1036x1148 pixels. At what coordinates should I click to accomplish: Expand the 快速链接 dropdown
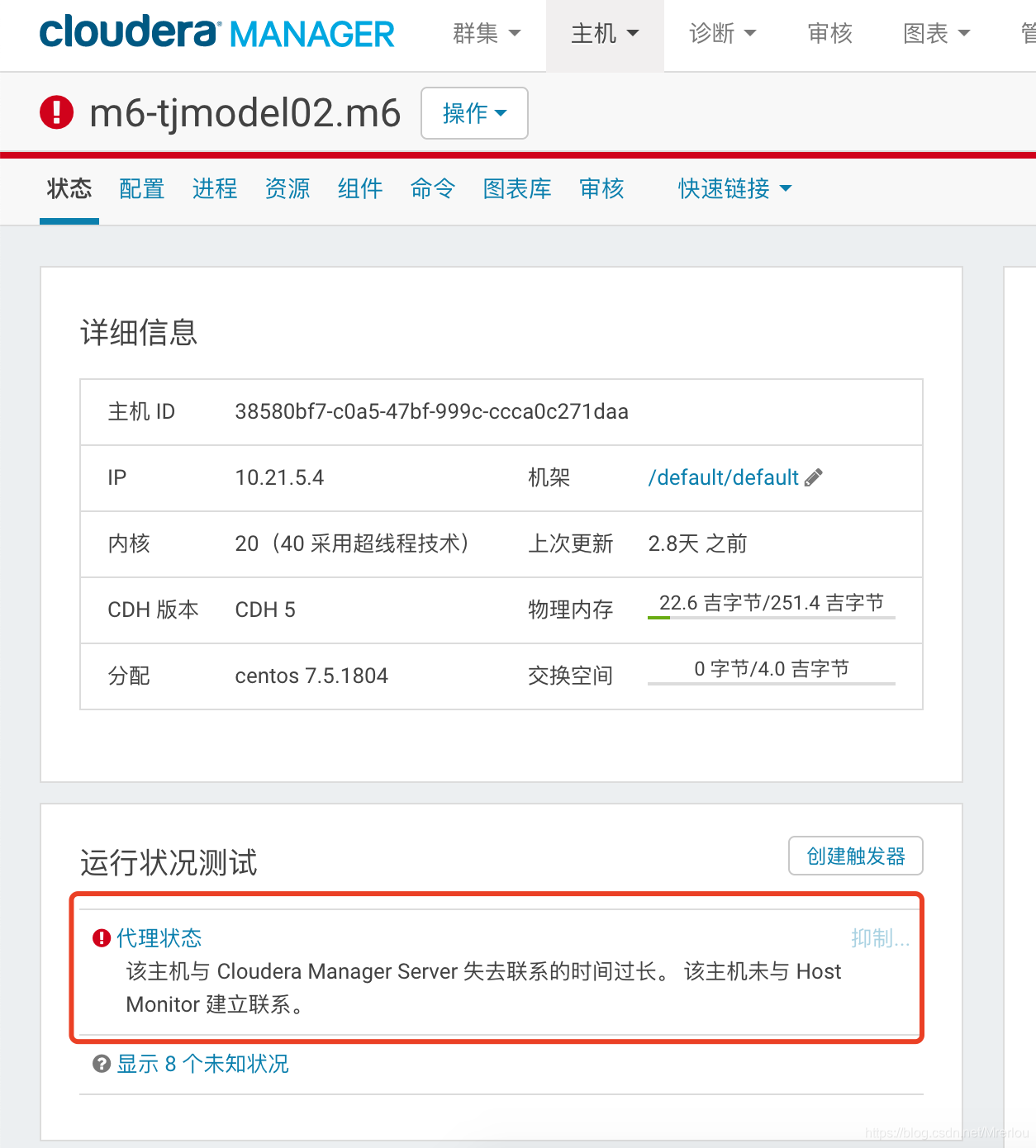click(734, 189)
